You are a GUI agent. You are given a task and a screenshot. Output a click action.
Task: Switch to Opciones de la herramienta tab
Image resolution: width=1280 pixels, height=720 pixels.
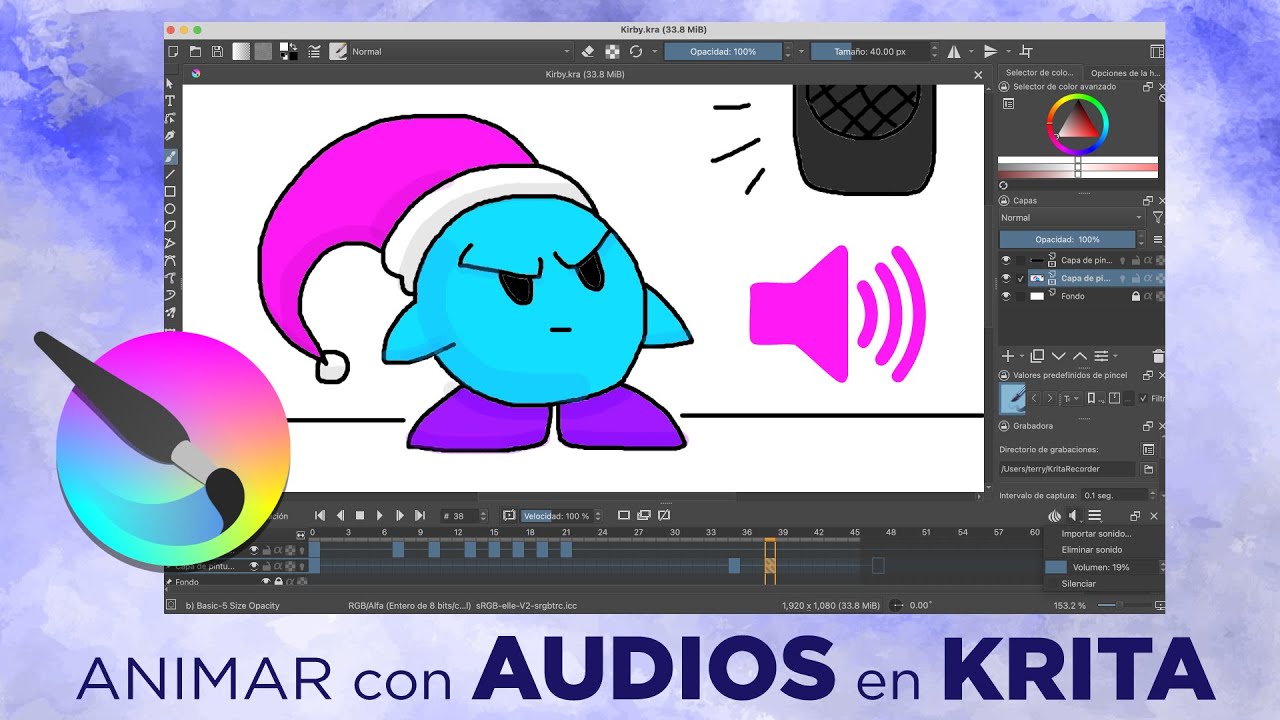coord(1124,73)
